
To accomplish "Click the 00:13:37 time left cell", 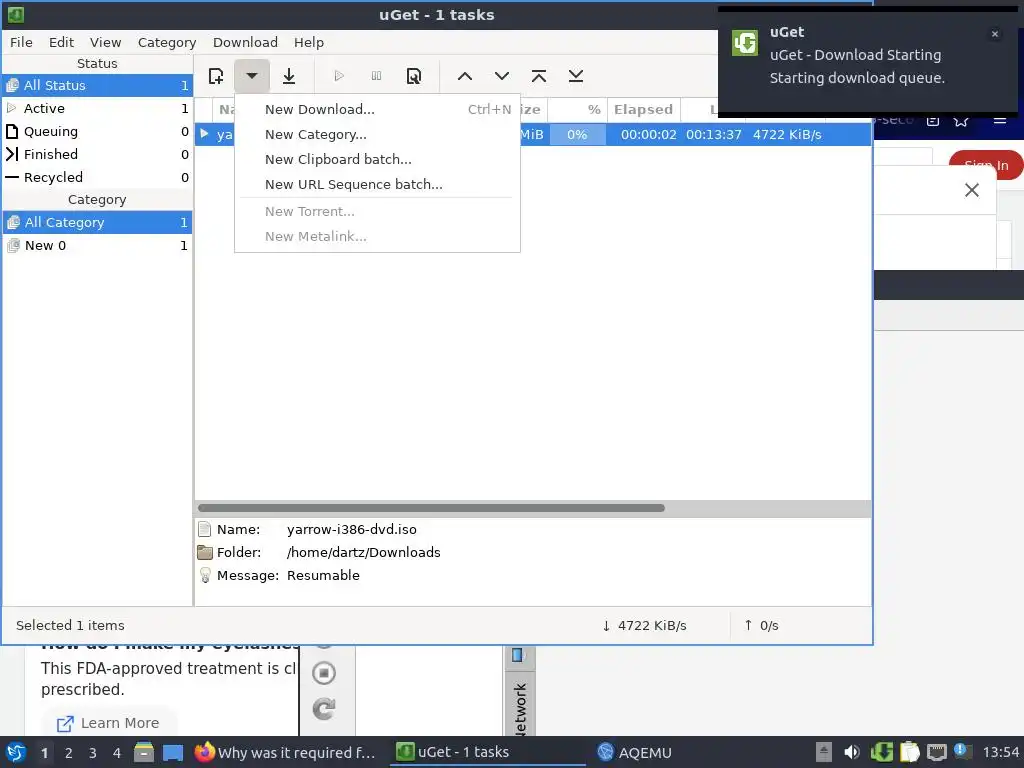I will [714, 135].
